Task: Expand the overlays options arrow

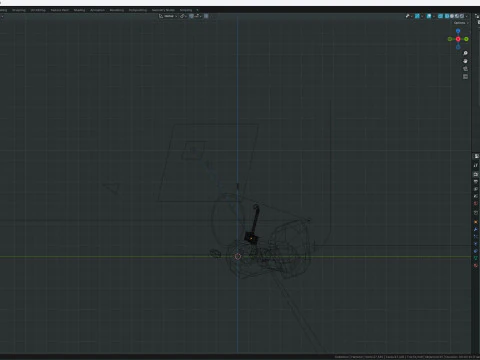Action: [434, 16]
